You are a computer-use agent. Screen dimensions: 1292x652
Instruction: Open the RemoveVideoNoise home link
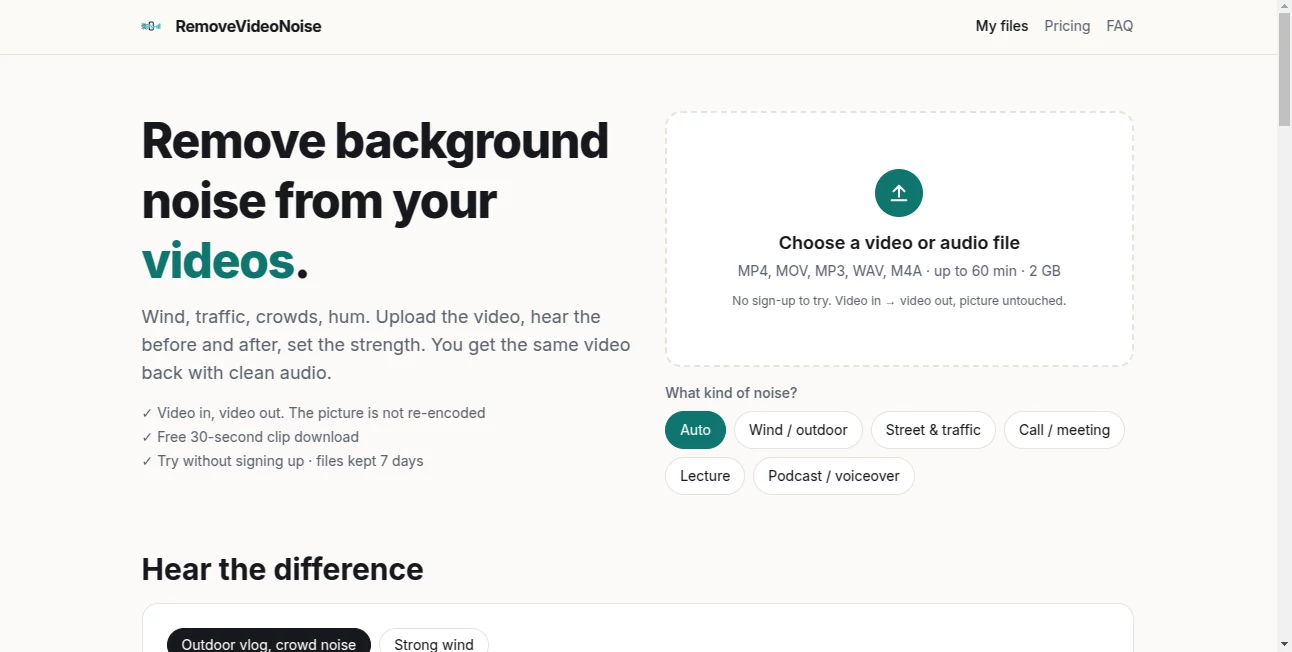(x=231, y=26)
